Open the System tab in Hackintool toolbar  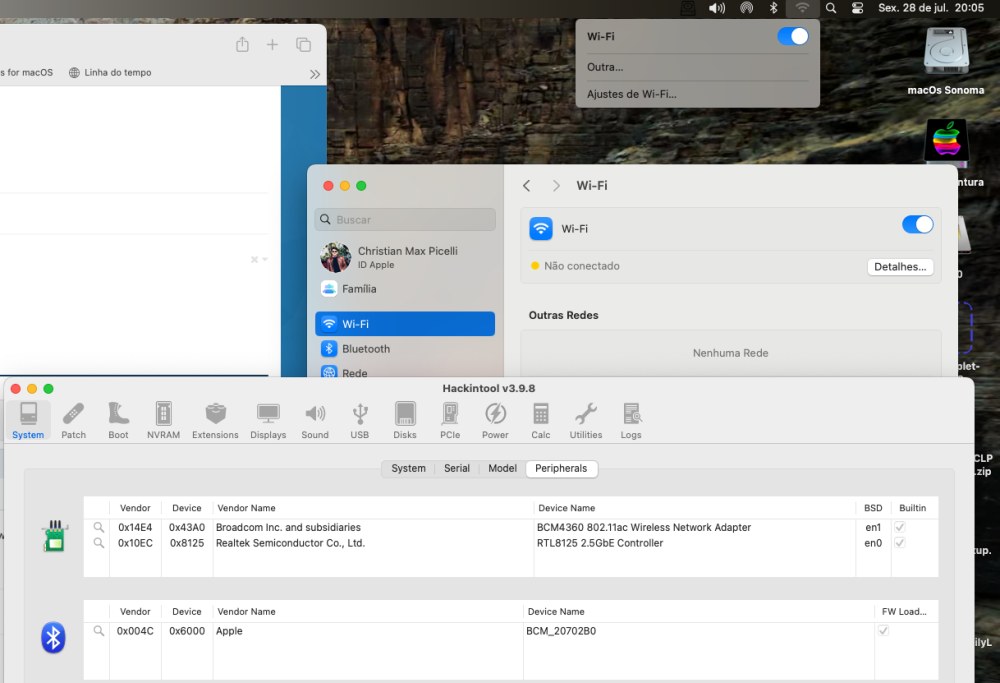pyautogui.click(x=28, y=420)
